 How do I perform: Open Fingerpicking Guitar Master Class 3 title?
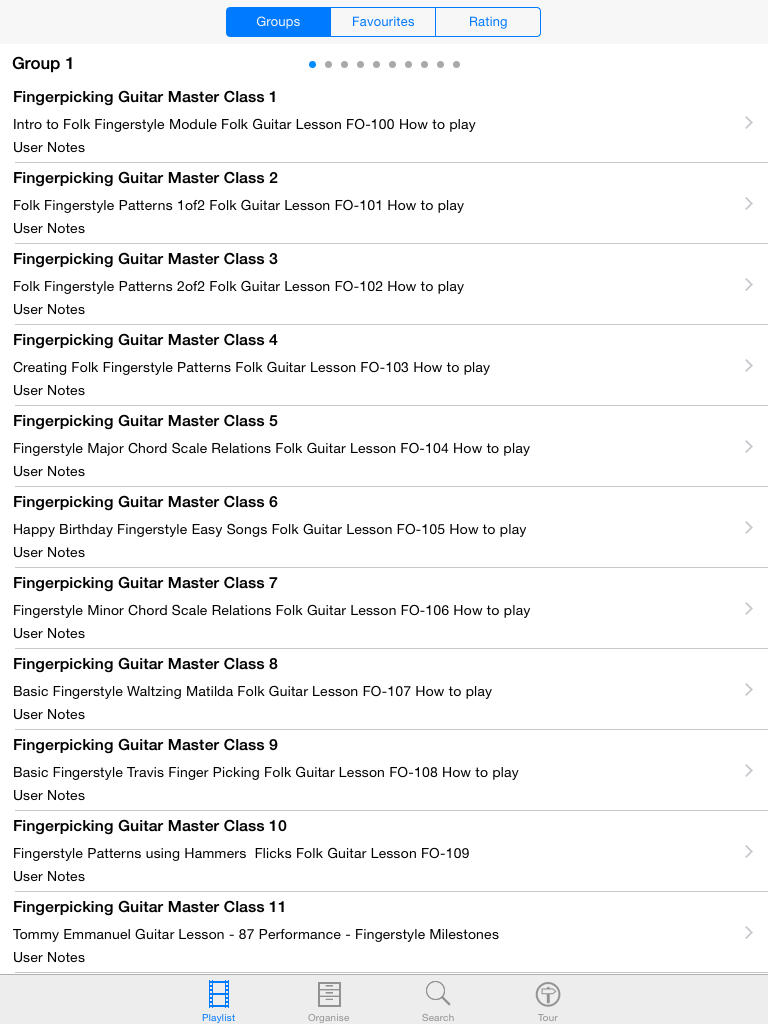[146, 259]
